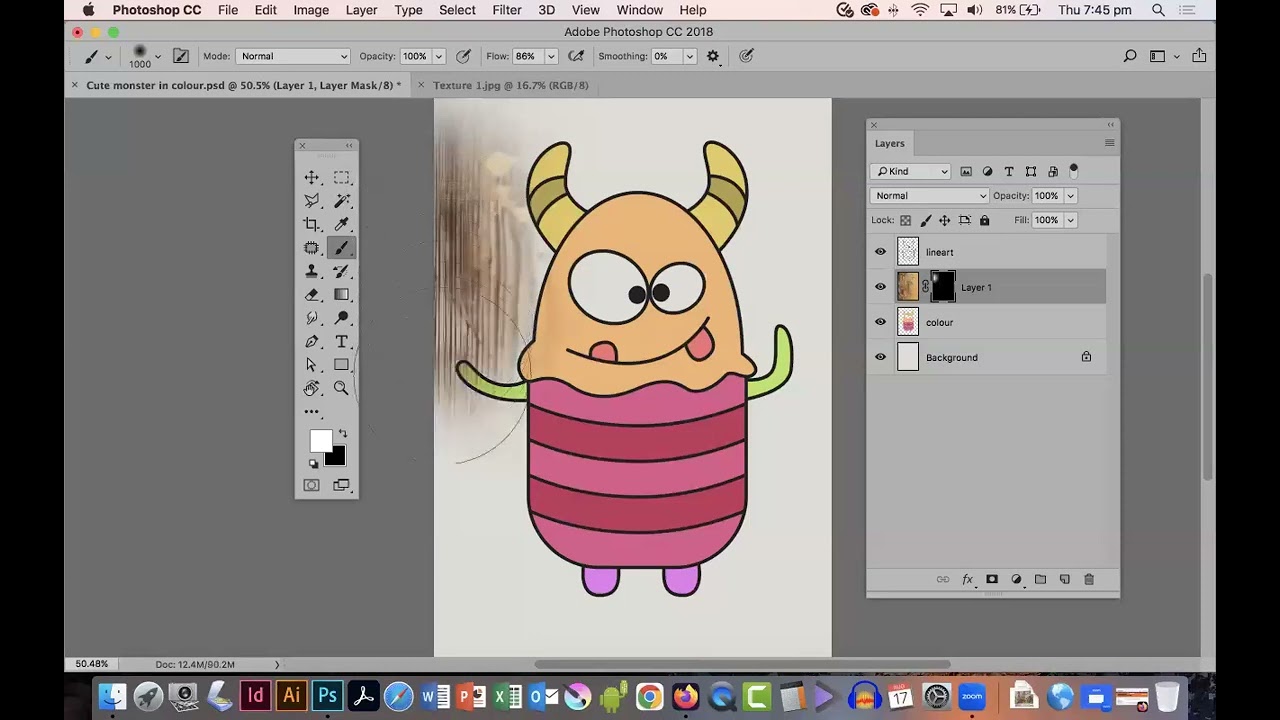Select the Clone Stamp tool
This screenshot has width=1280, height=720.
312,271
